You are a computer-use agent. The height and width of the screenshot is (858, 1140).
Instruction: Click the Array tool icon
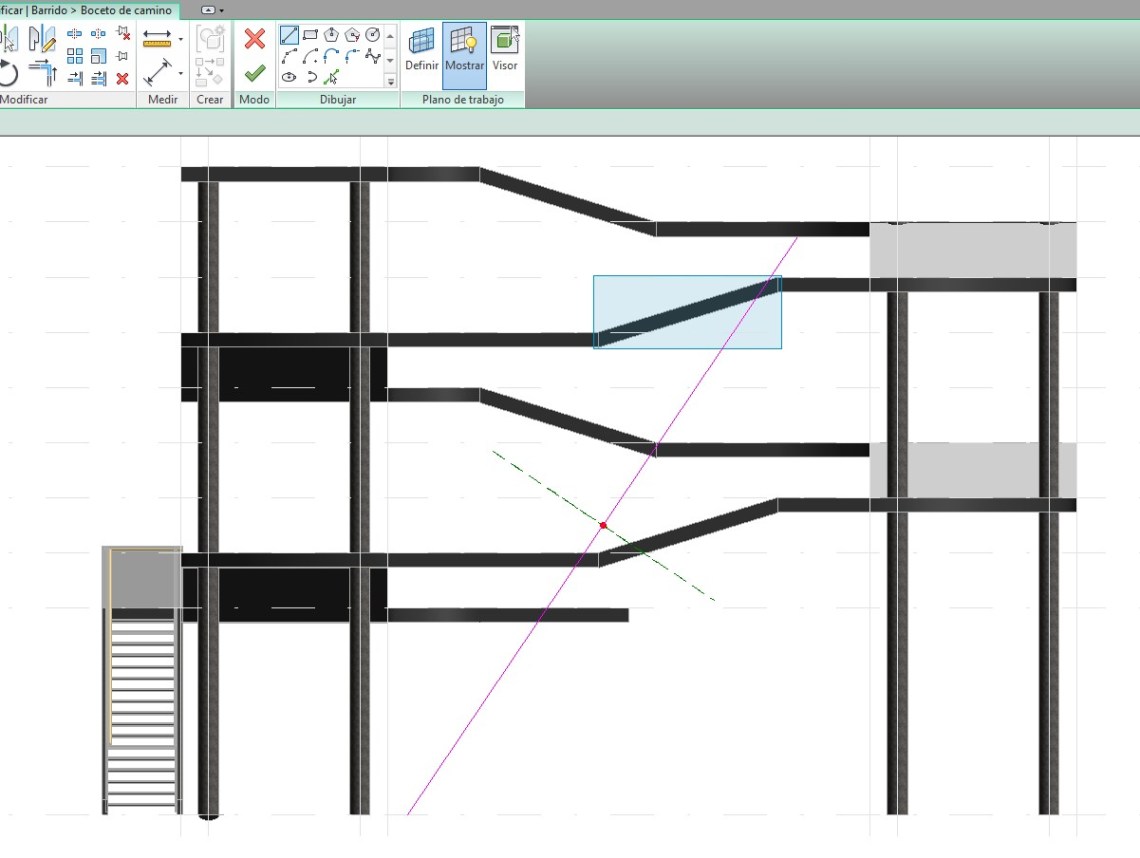pyautogui.click(x=75, y=56)
